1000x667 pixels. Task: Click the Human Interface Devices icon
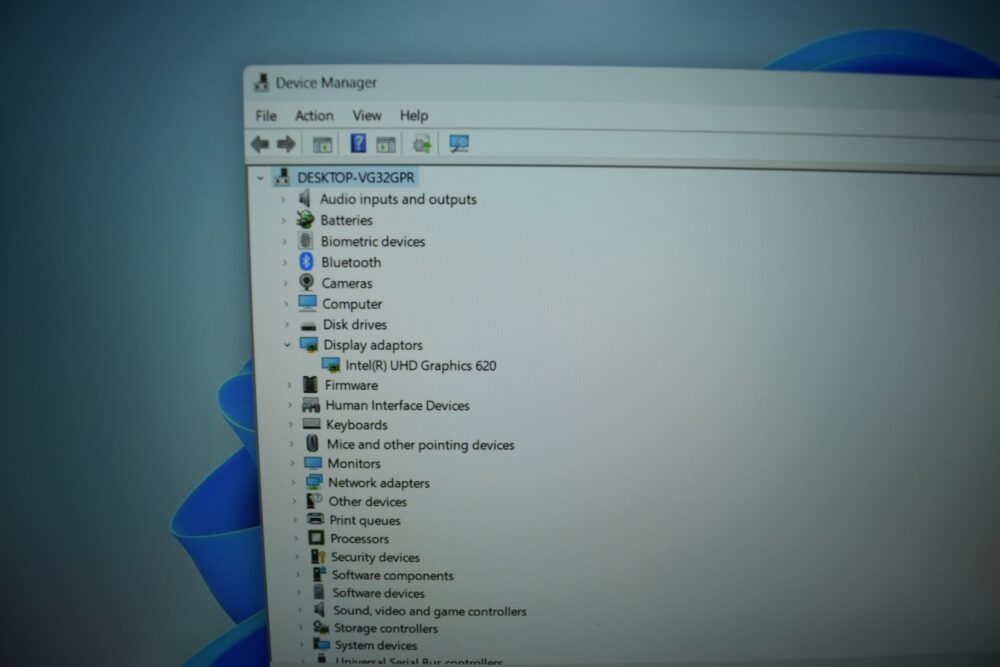coord(311,404)
